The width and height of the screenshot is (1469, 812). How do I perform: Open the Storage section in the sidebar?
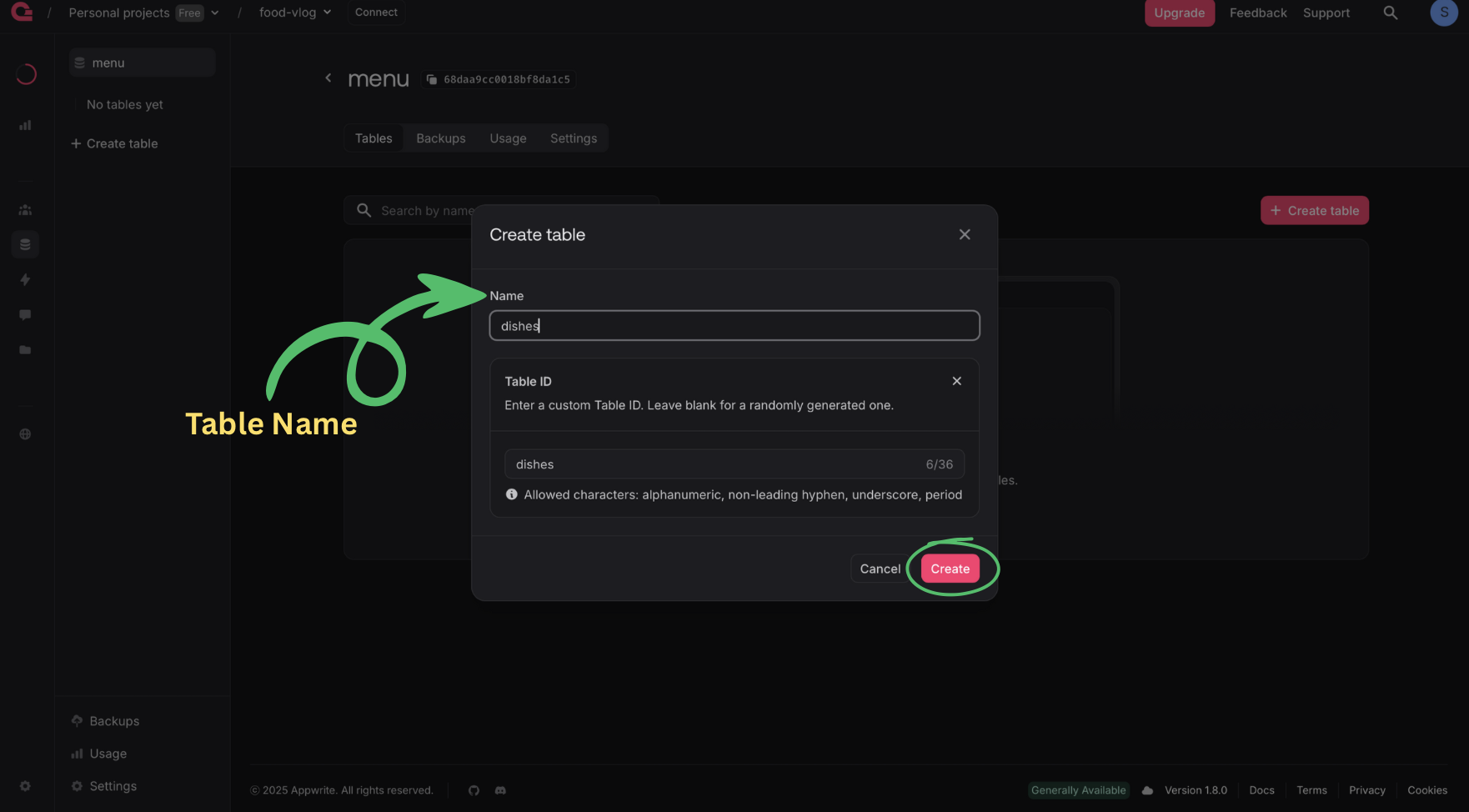point(25,349)
